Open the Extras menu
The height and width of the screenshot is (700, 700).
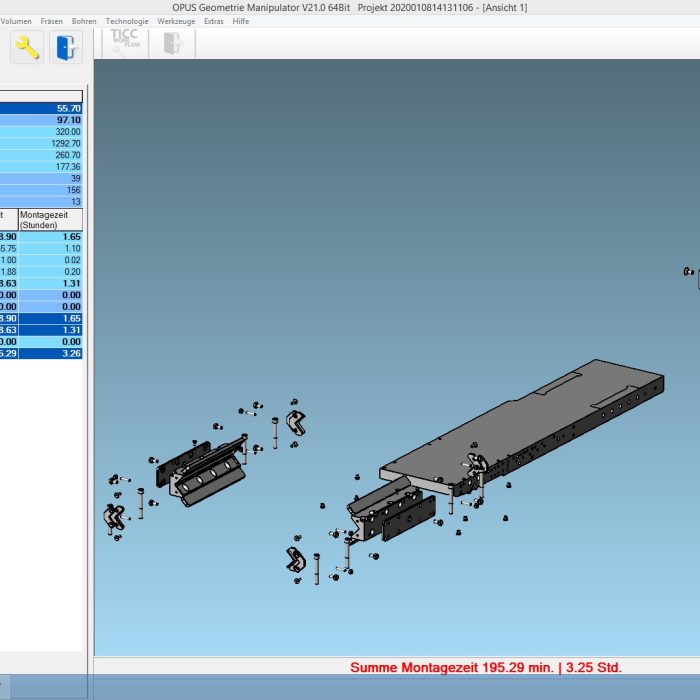[x=213, y=21]
